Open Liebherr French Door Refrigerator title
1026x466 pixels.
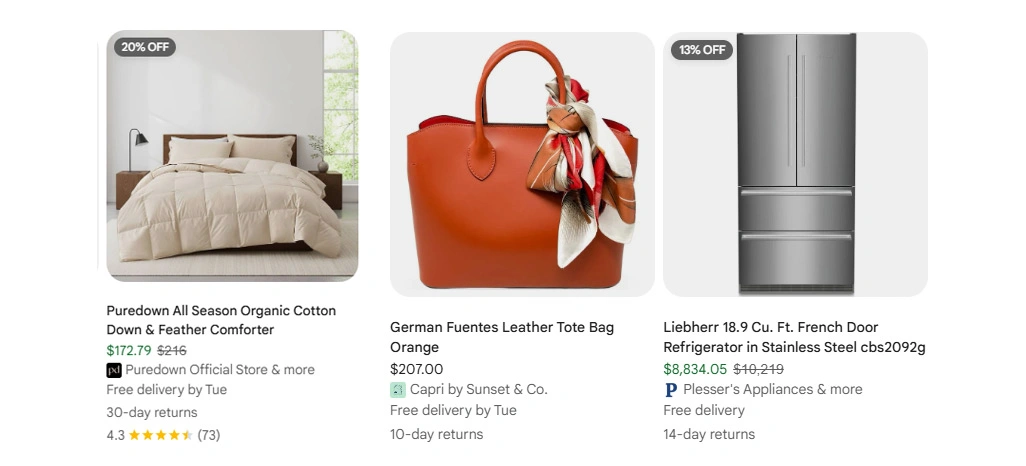pyautogui.click(x=794, y=336)
